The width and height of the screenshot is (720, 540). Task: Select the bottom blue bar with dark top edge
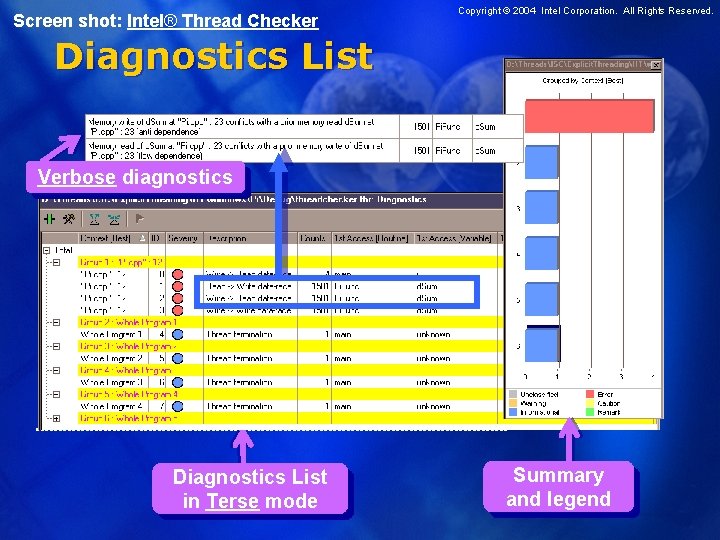(x=543, y=343)
